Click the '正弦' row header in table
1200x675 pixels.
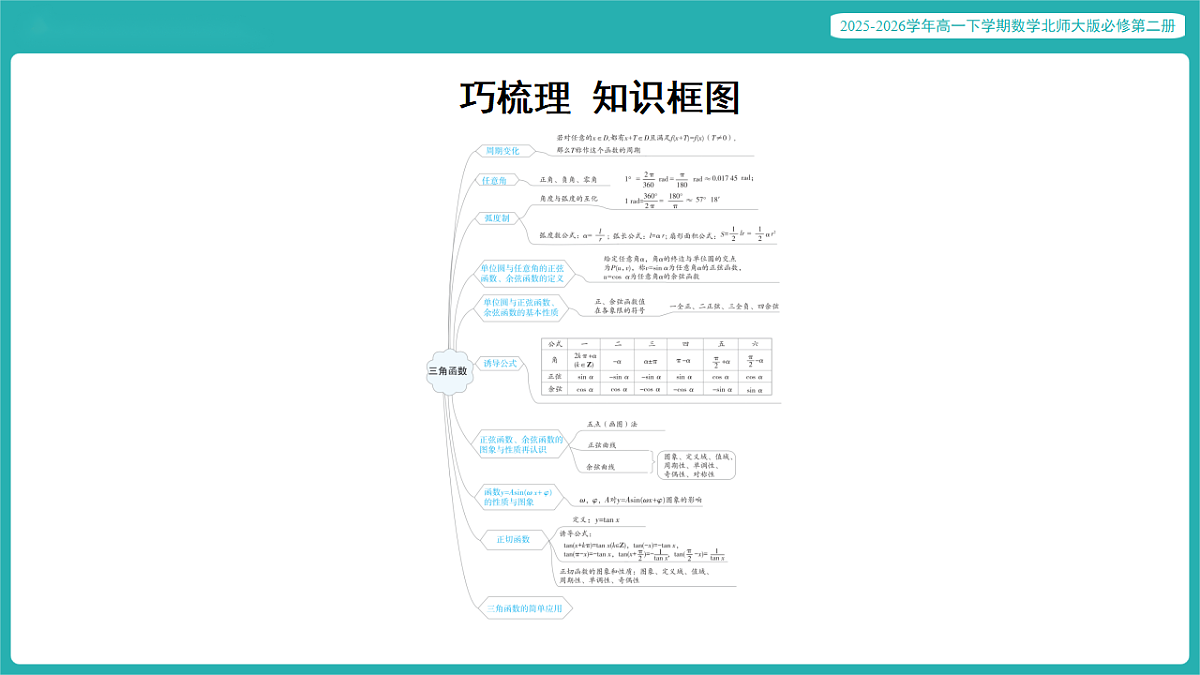pos(555,377)
